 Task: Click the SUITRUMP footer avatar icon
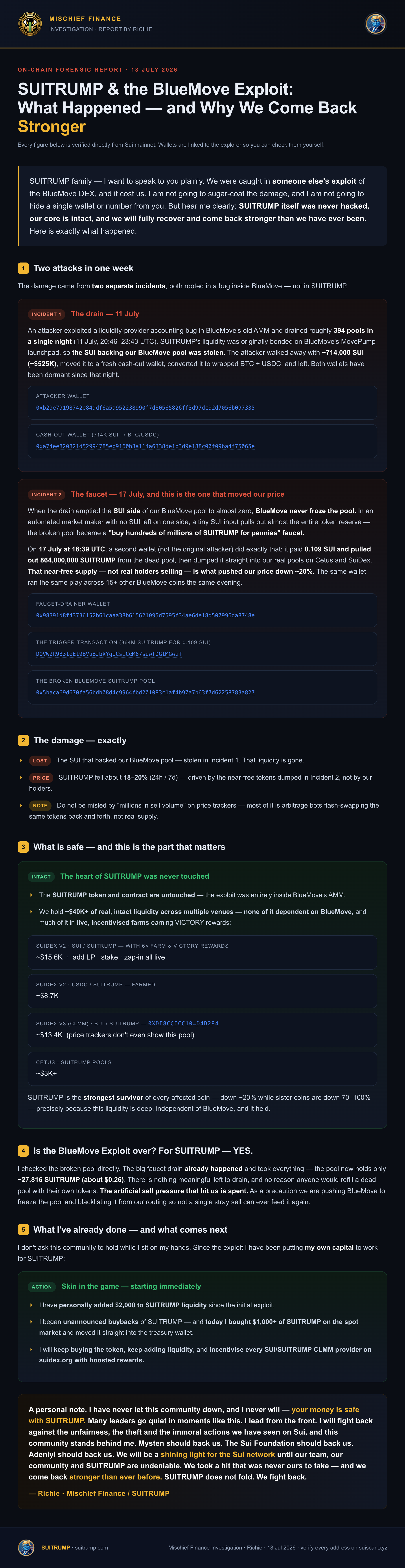click(x=26, y=1547)
